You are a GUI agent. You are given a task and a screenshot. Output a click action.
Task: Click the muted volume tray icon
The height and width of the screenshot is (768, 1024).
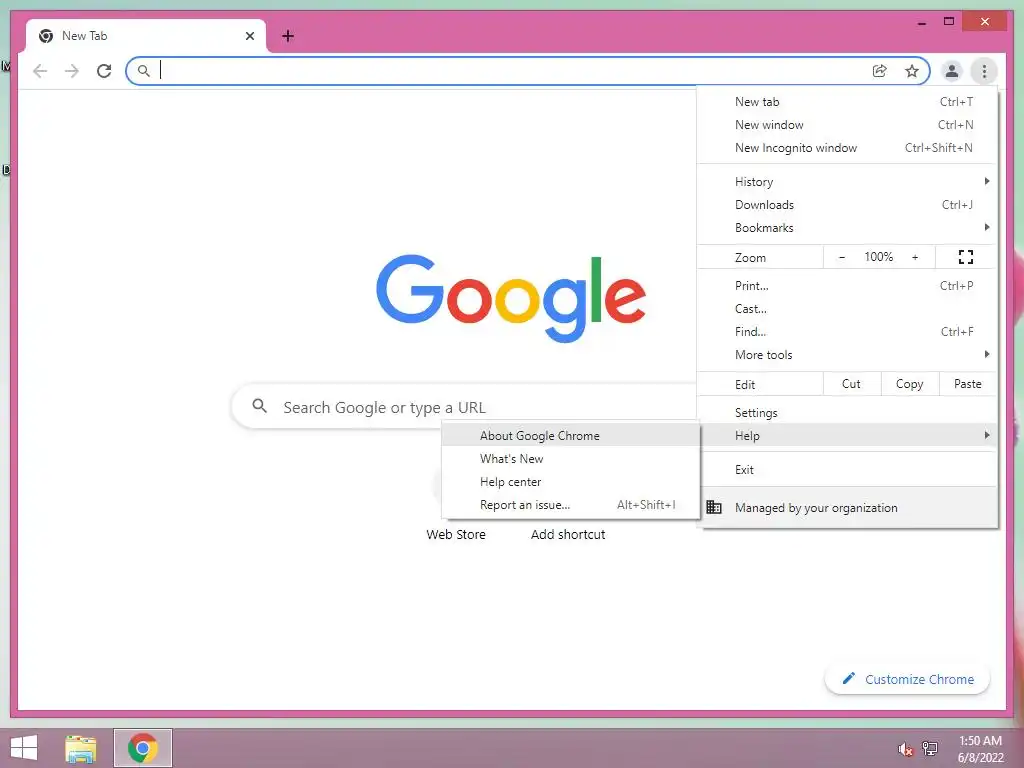[x=905, y=749]
